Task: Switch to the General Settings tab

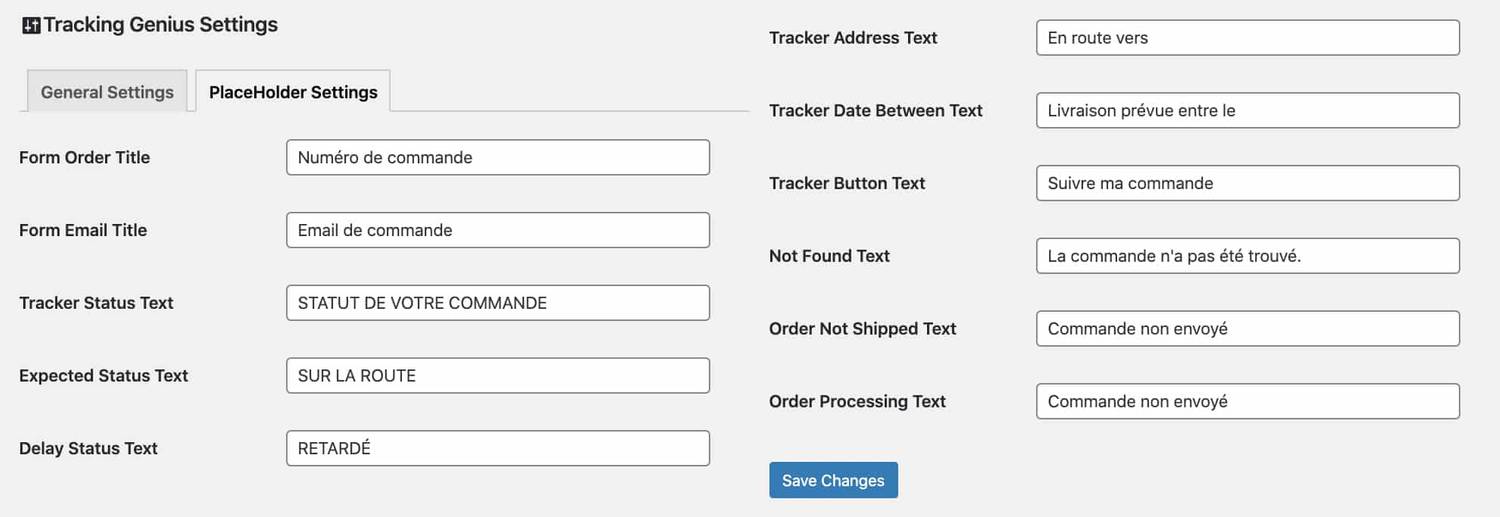Action: tap(107, 92)
